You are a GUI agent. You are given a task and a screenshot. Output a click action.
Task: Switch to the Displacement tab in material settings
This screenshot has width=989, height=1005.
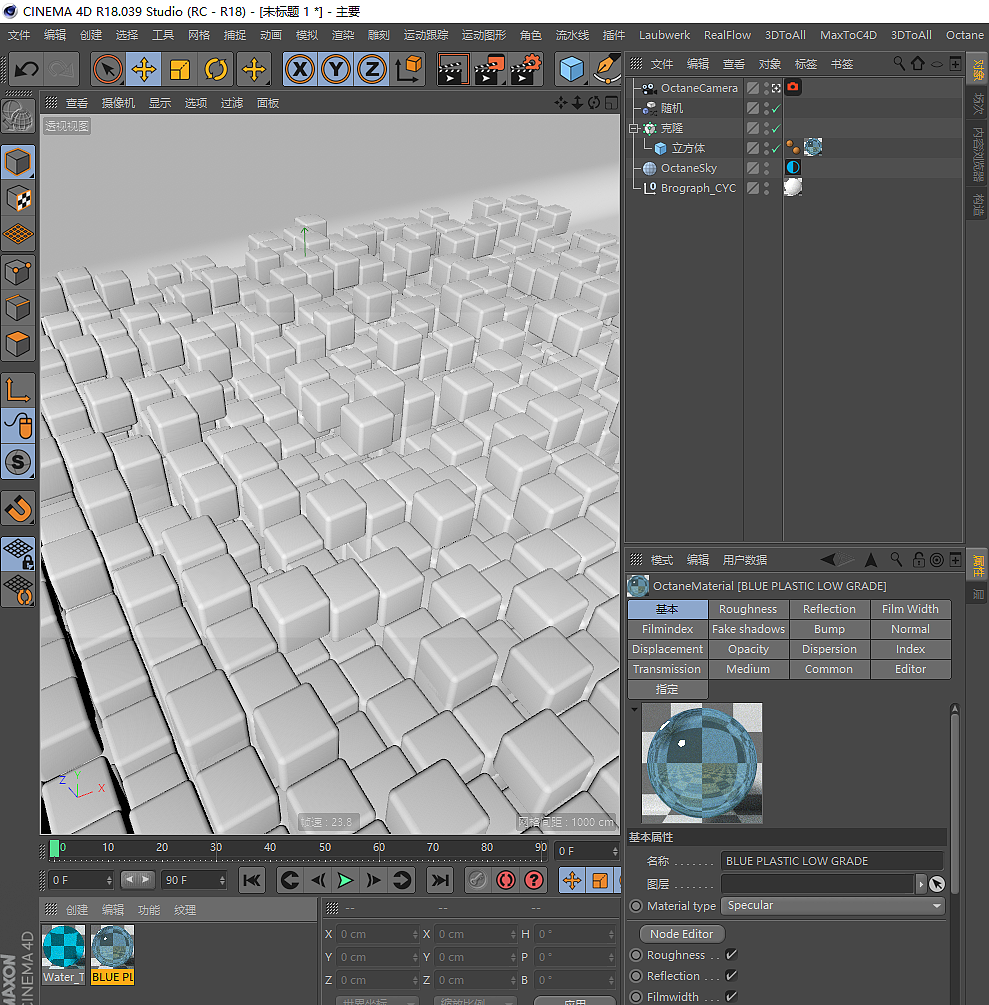pos(667,648)
